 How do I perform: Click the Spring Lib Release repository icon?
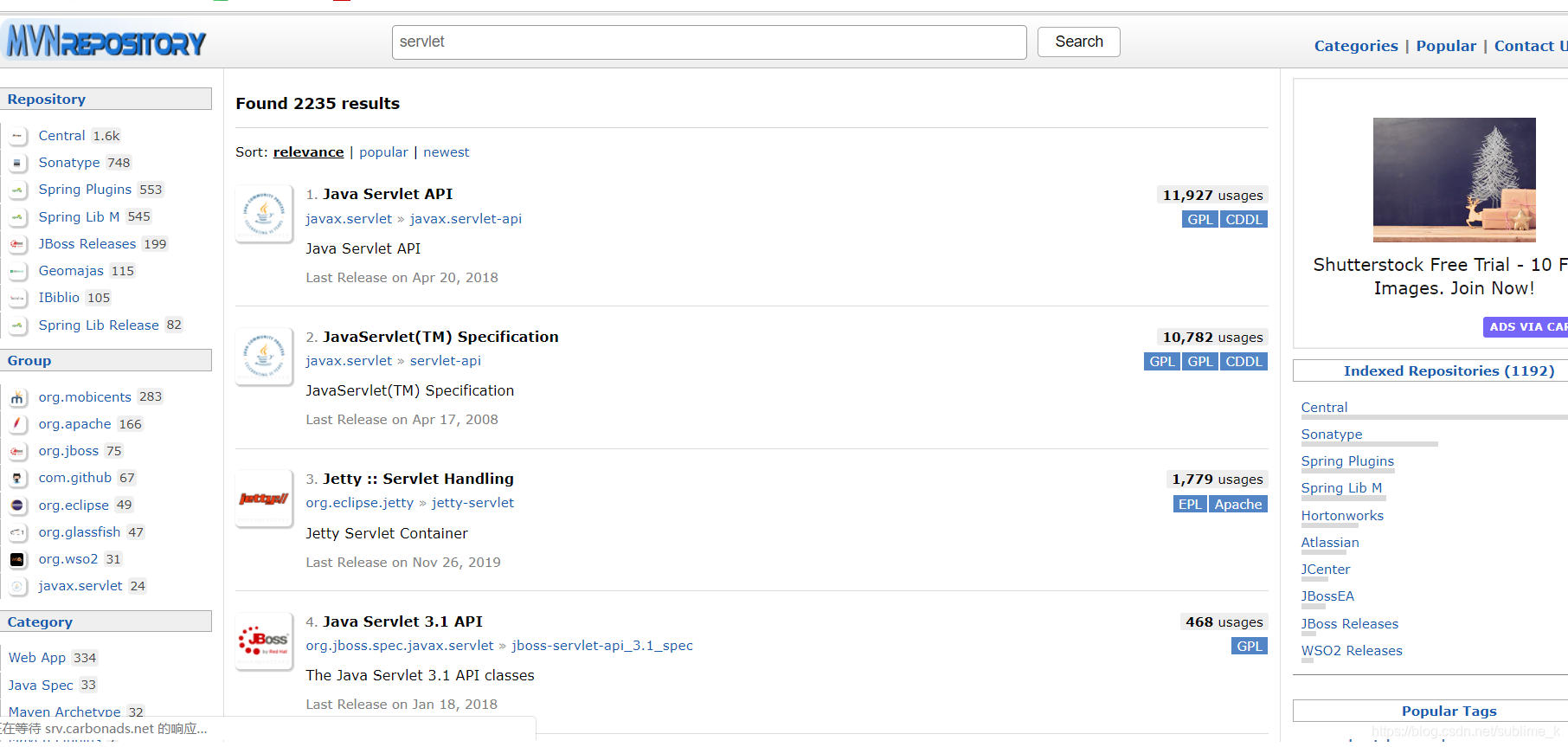coord(17,325)
